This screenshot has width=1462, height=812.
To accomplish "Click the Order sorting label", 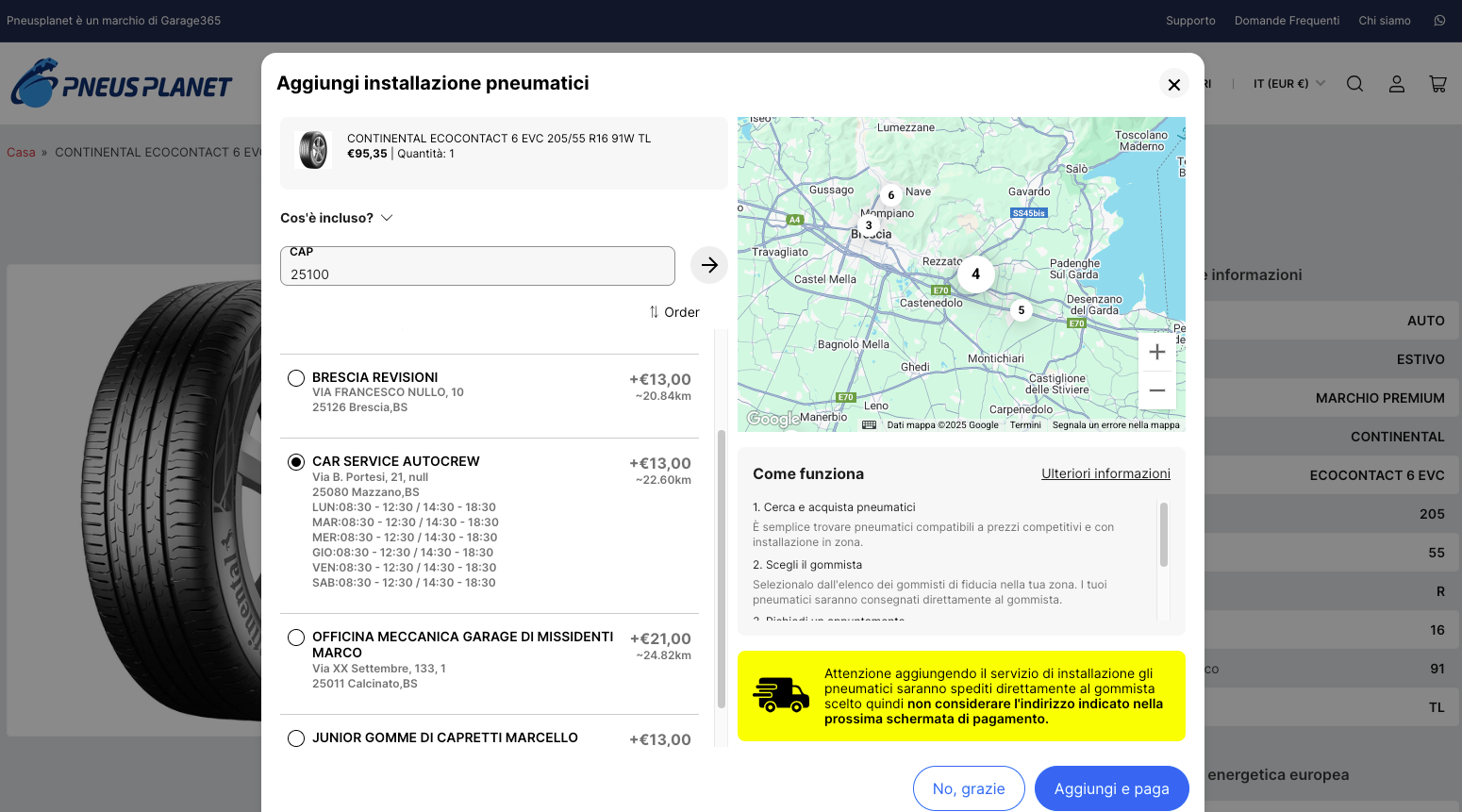I will pos(682,312).
